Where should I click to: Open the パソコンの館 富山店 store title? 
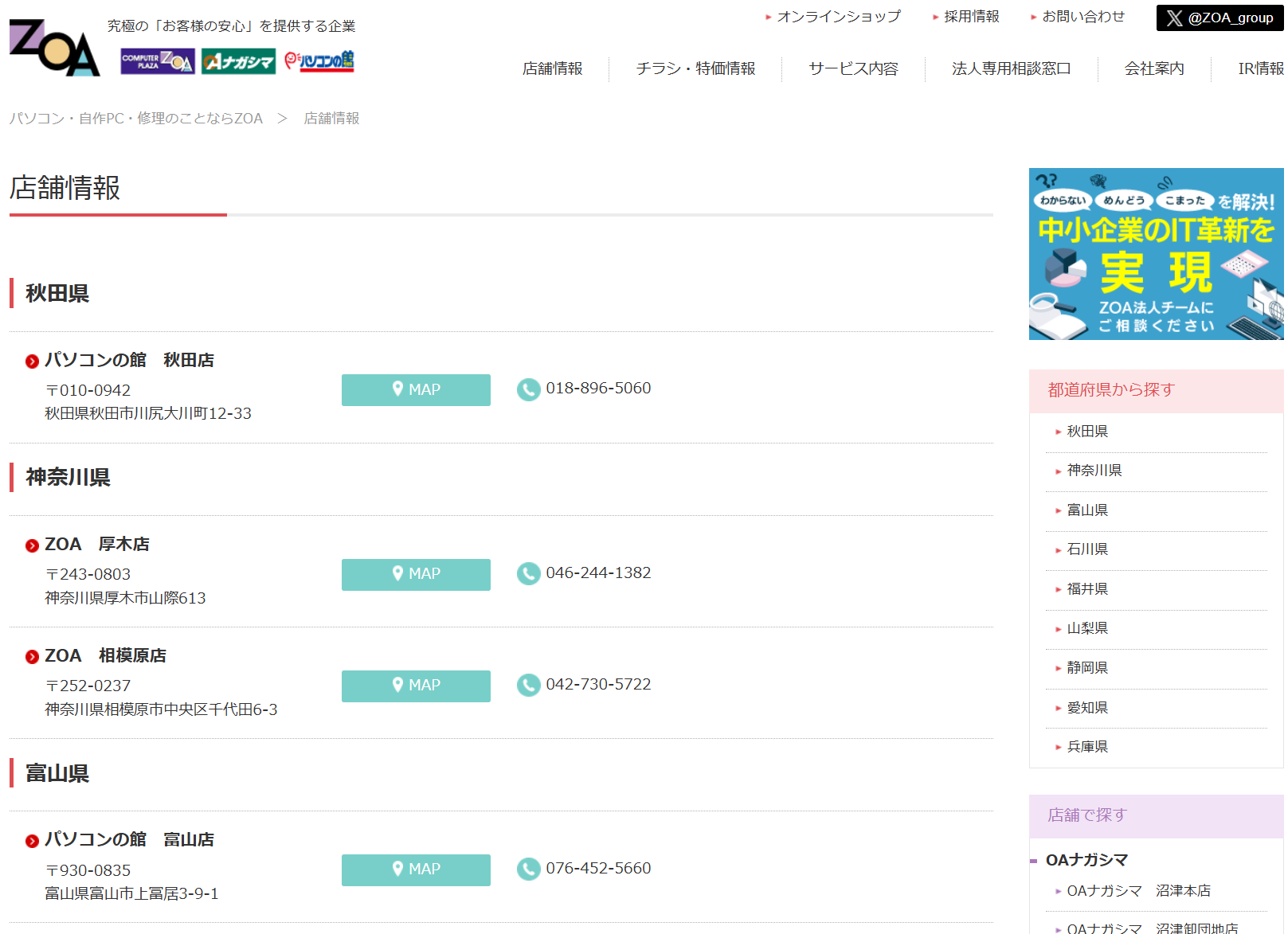click(129, 839)
